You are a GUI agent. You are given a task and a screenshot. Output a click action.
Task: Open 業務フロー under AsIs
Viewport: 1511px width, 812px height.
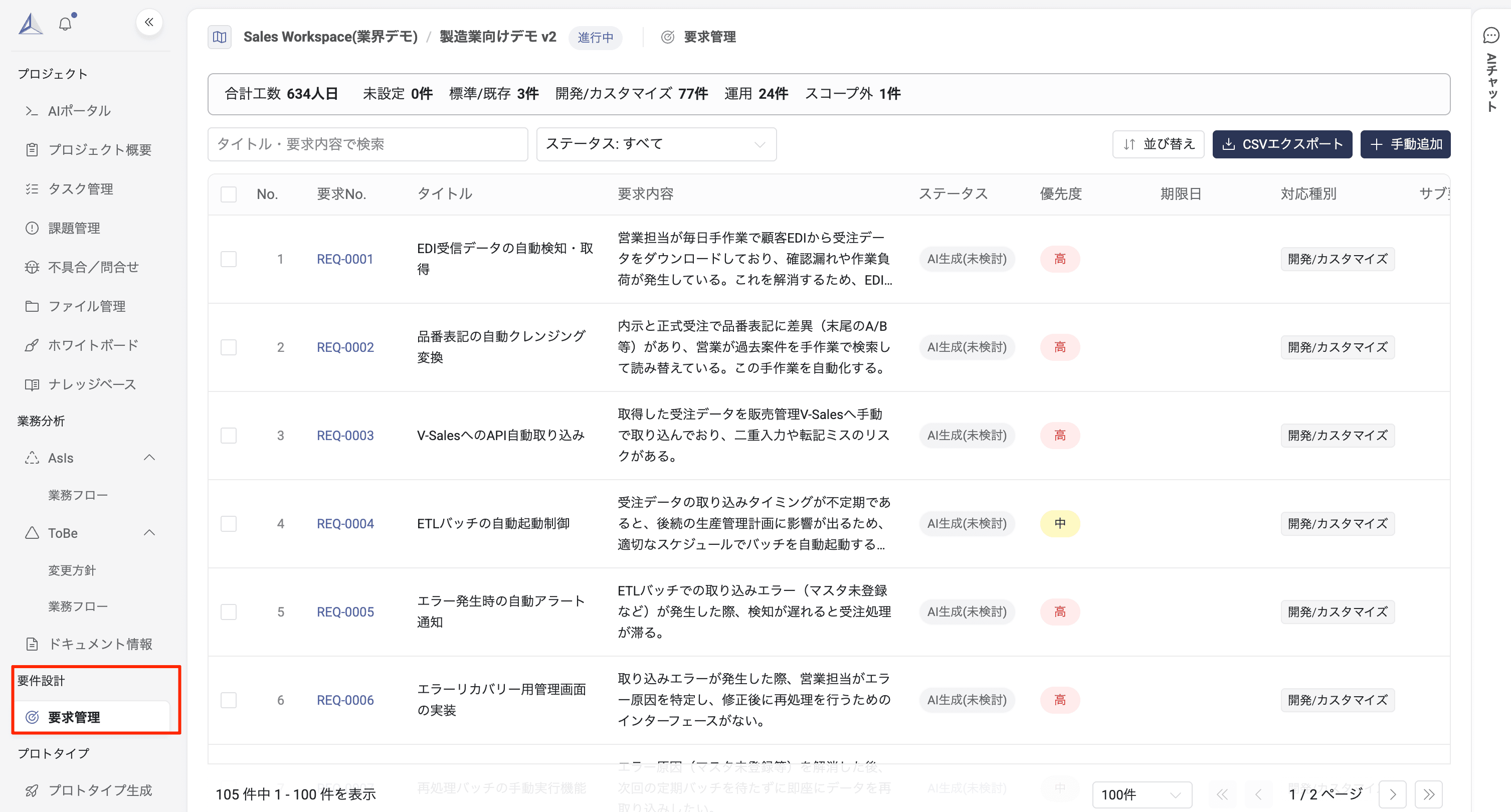[78, 495]
